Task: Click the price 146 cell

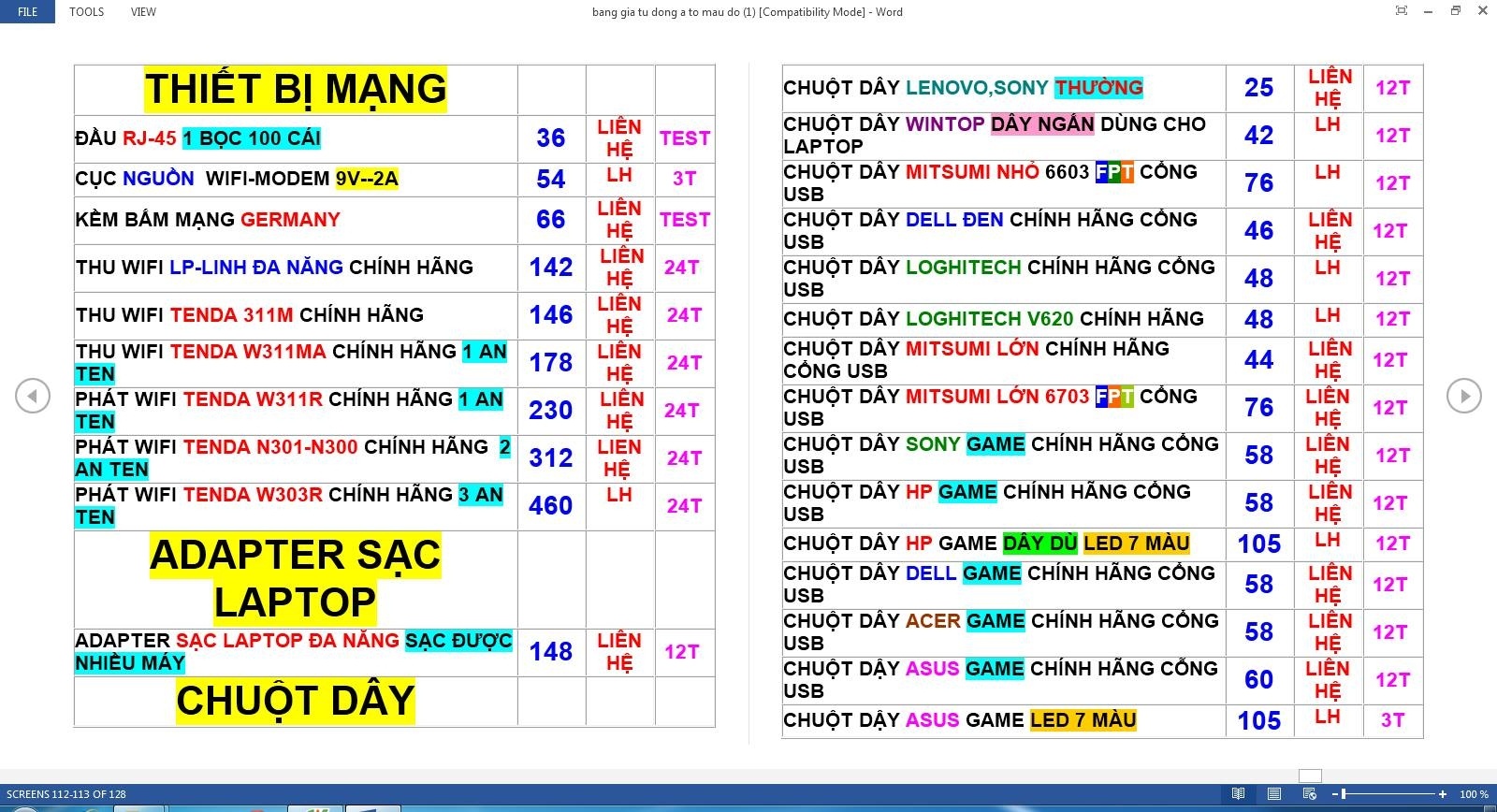Action: (x=551, y=315)
